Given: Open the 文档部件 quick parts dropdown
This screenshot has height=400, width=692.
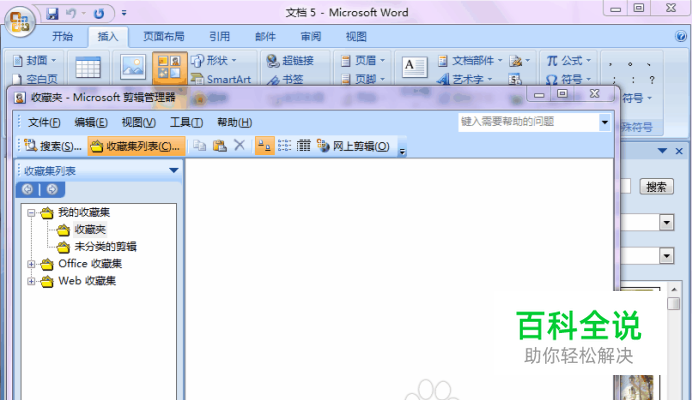Looking at the screenshot, I should point(470,60).
